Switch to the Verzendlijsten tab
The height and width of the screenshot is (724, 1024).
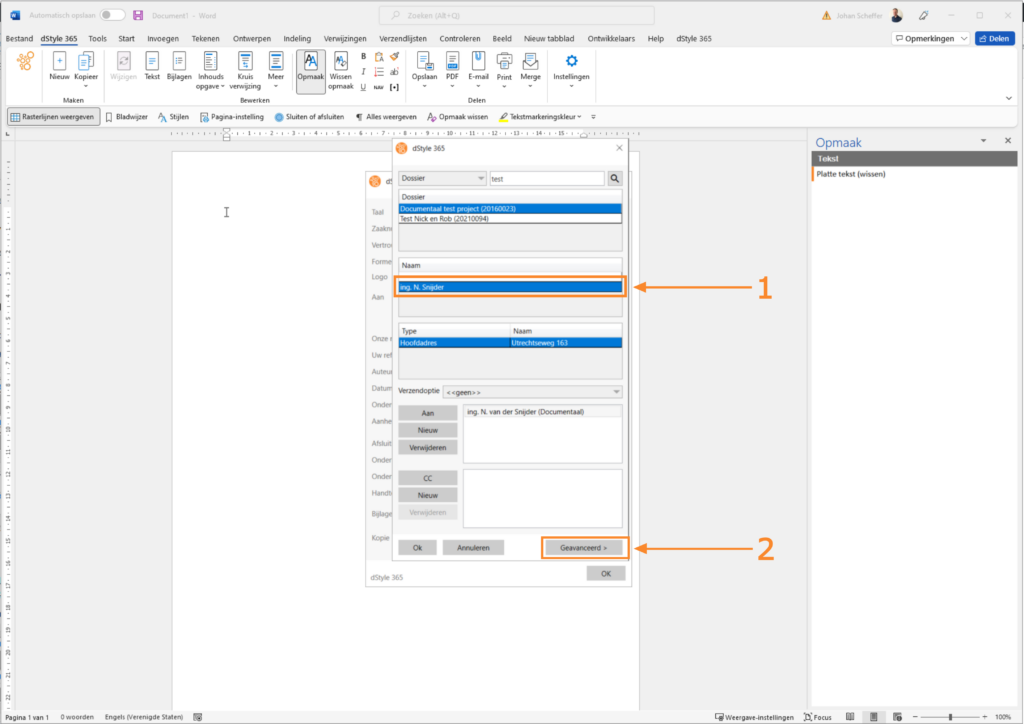click(x=403, y=39)
